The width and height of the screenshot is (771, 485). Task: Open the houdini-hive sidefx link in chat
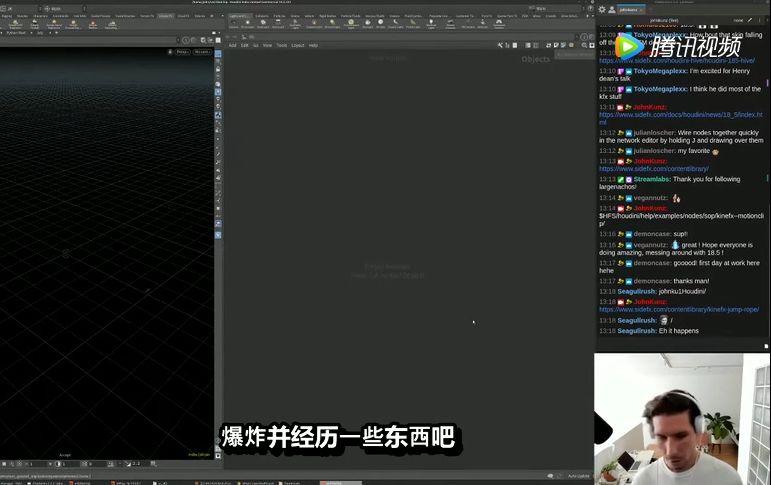pyautogui.click(x=677, y=61)
